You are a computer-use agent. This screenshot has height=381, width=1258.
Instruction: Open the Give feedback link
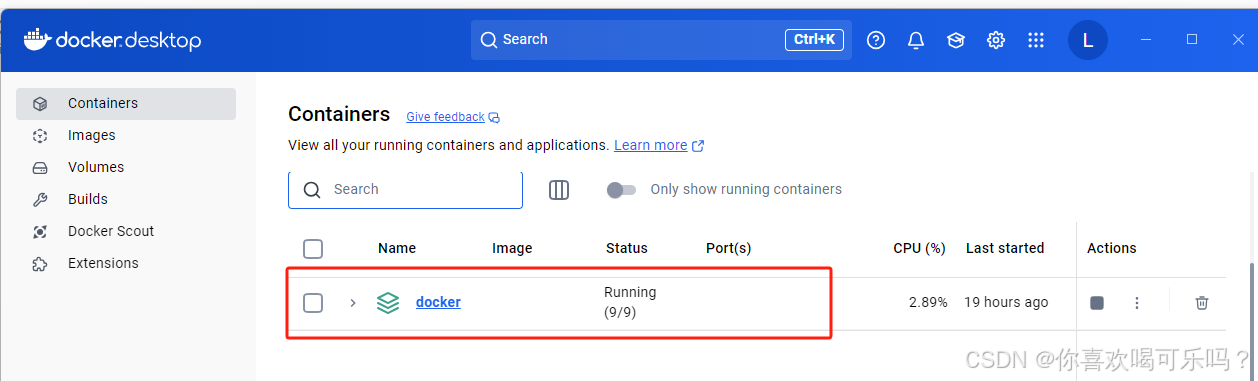pyautogui.click(x=453, y=117)
